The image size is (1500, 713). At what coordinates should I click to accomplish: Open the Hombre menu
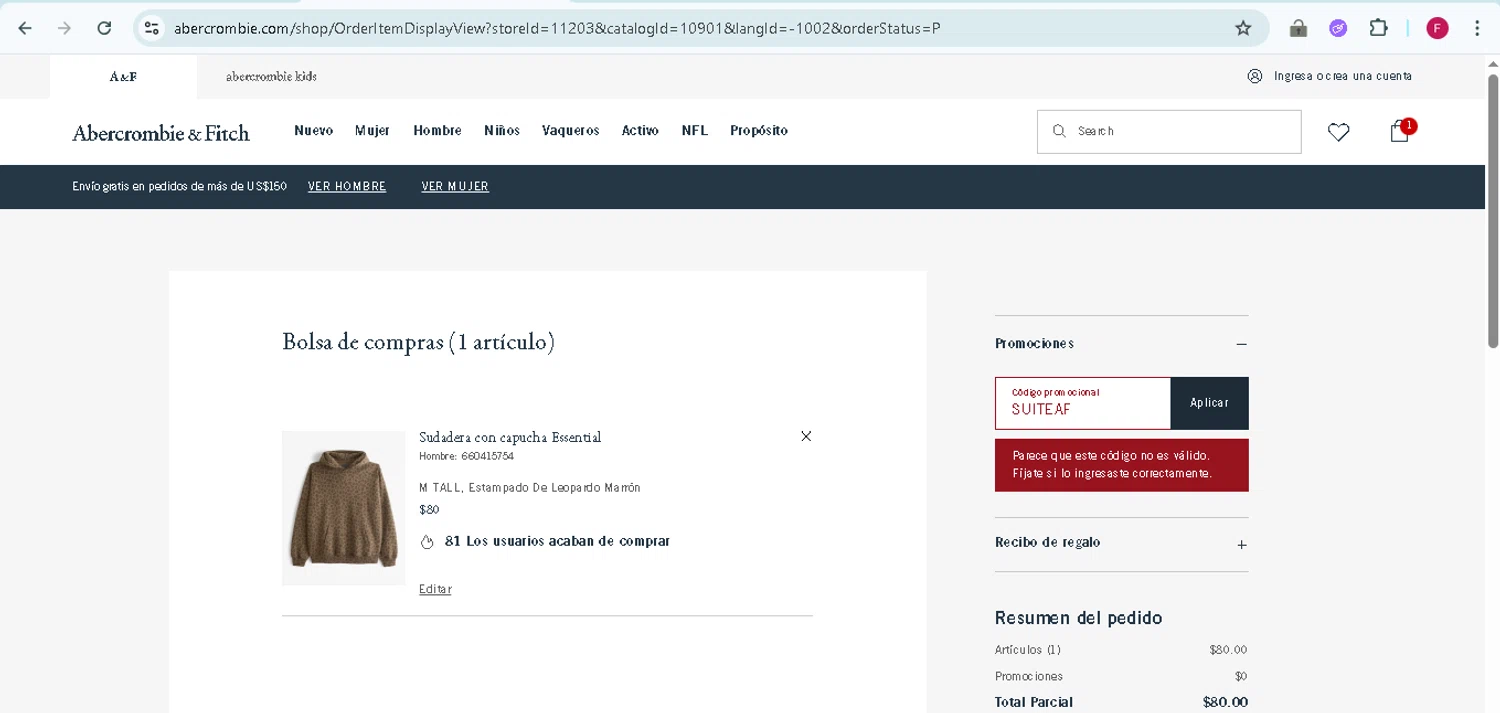(x=437, y=131)
